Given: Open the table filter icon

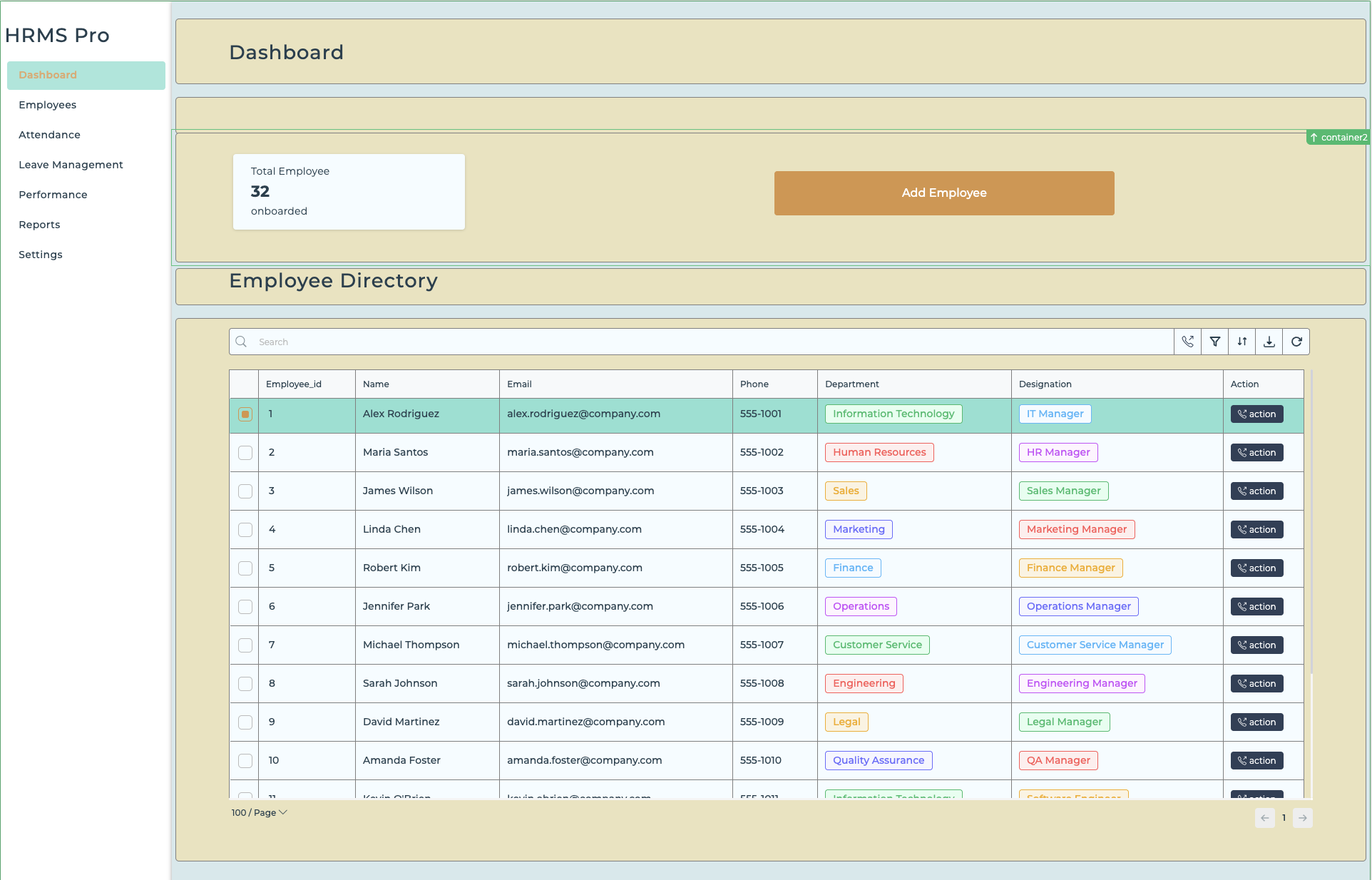Looking at the screenshot, I should click(1215, 342).
